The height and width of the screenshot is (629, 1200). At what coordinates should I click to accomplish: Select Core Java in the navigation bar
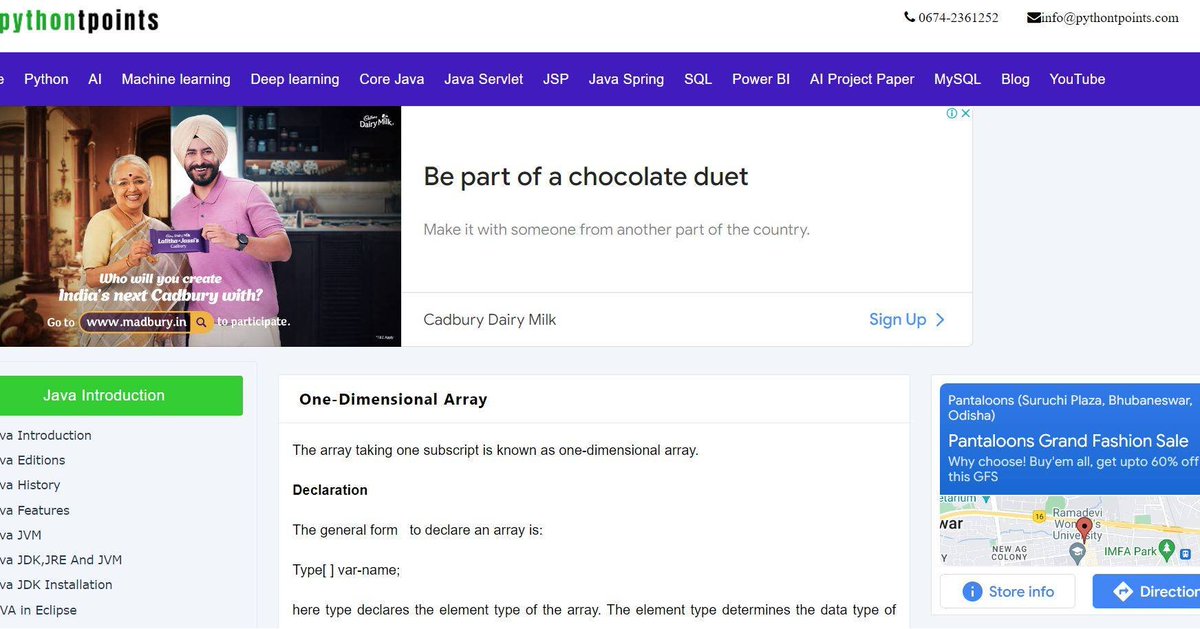[x=392, y=79]
